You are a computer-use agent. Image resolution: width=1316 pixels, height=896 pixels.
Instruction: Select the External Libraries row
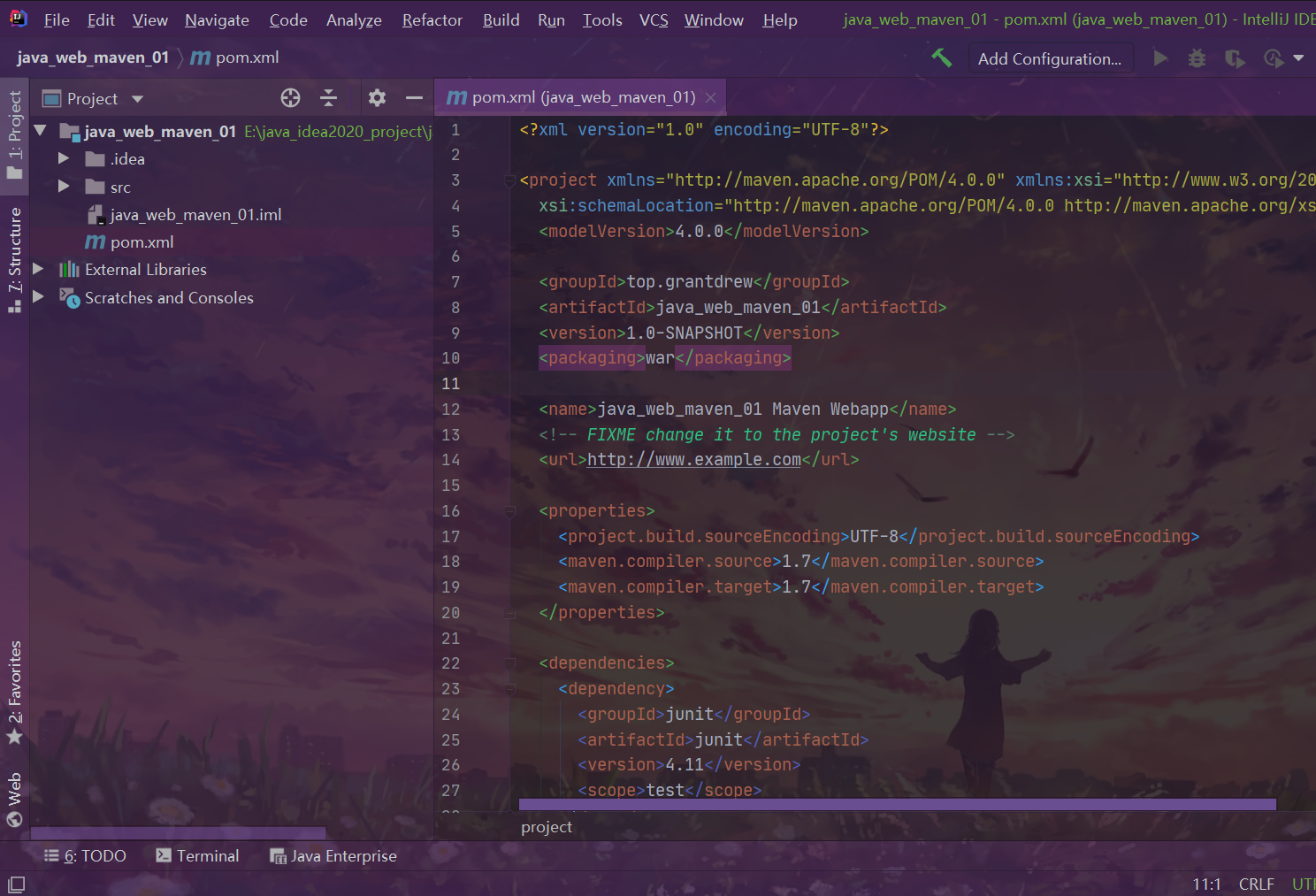(232, 270)
